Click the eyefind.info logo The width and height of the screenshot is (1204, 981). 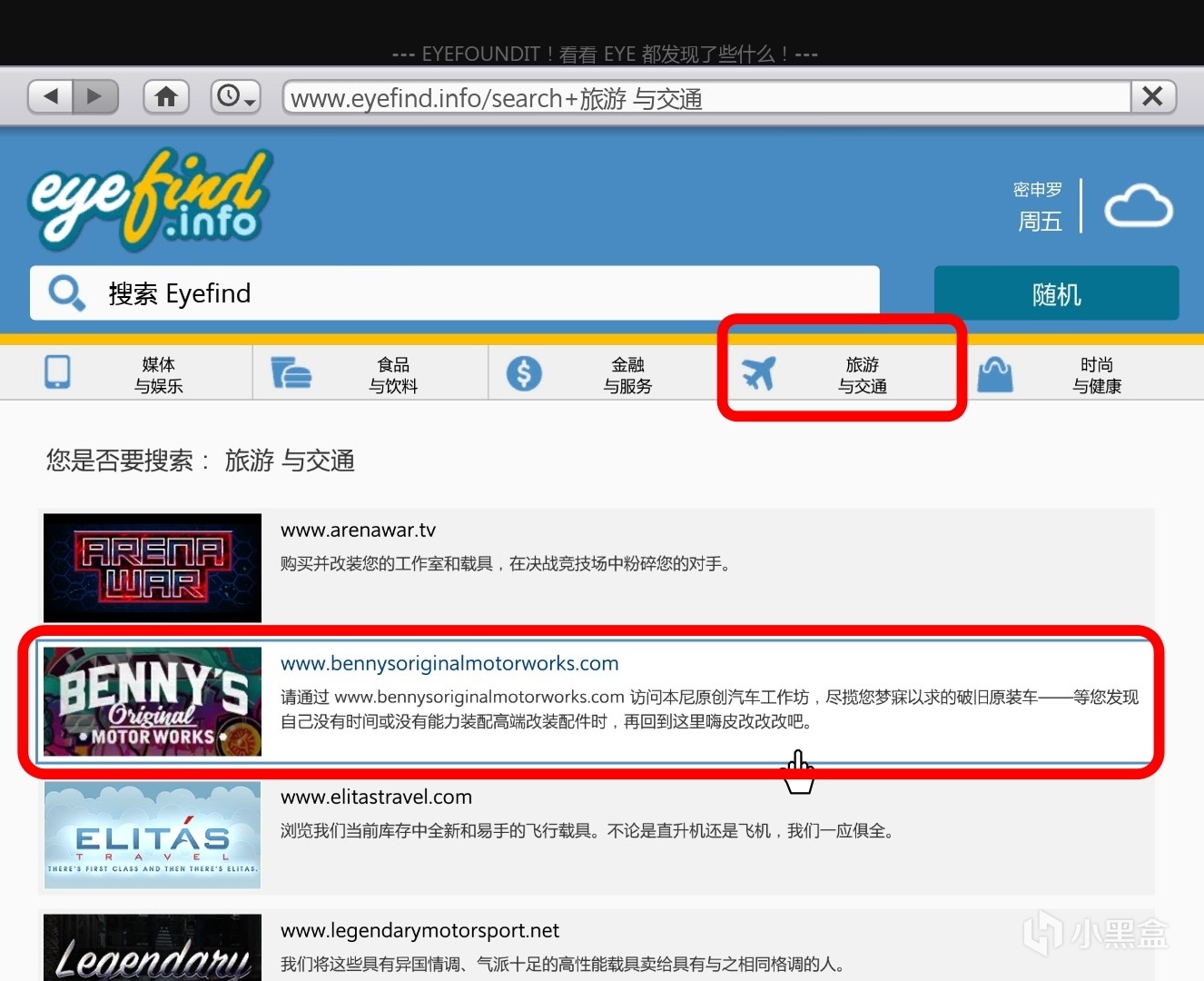coord(151,200)
